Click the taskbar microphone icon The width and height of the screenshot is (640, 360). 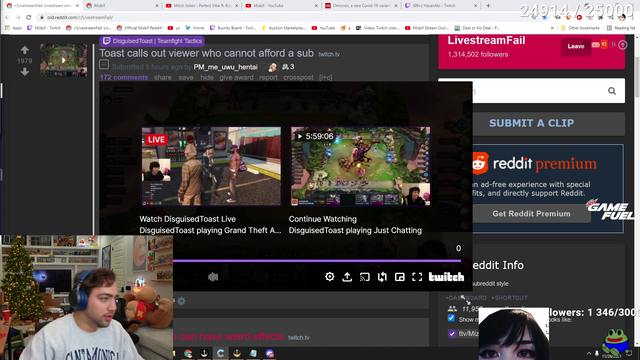(597, 353)
